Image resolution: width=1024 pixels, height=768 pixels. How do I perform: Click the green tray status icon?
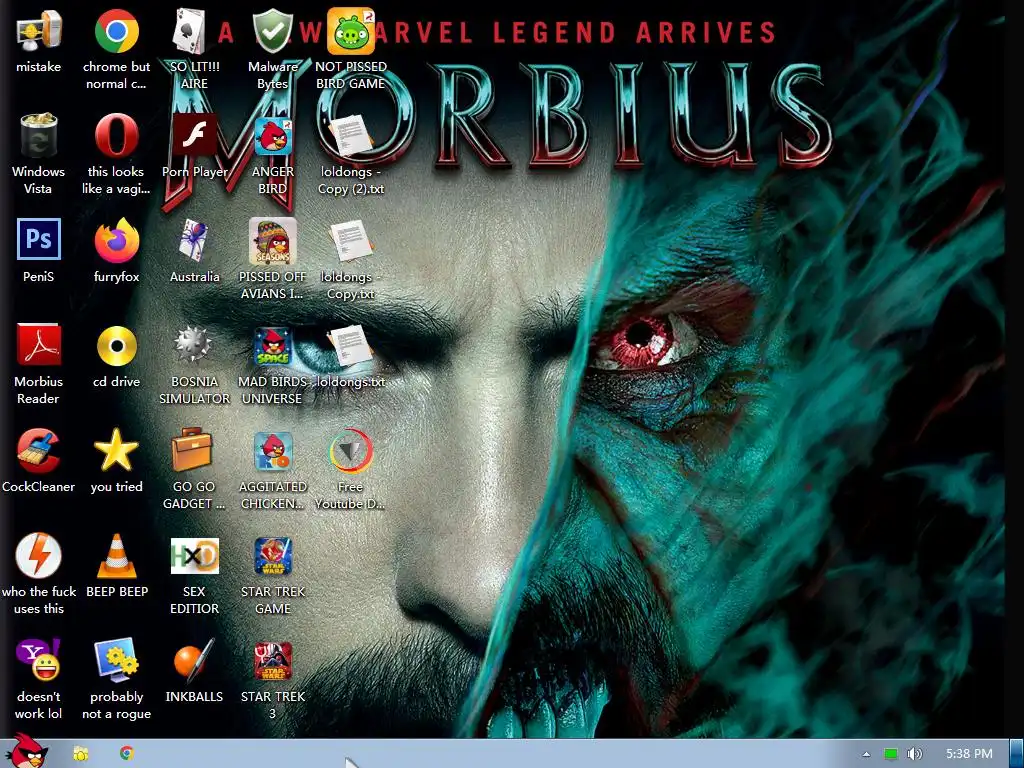(x=891, y=754)
